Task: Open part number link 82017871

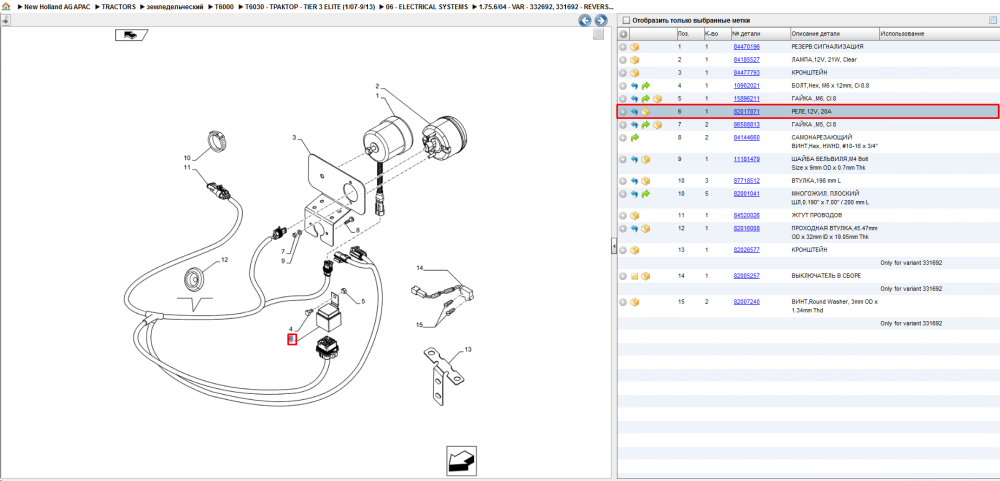Action: pos(746,112)
